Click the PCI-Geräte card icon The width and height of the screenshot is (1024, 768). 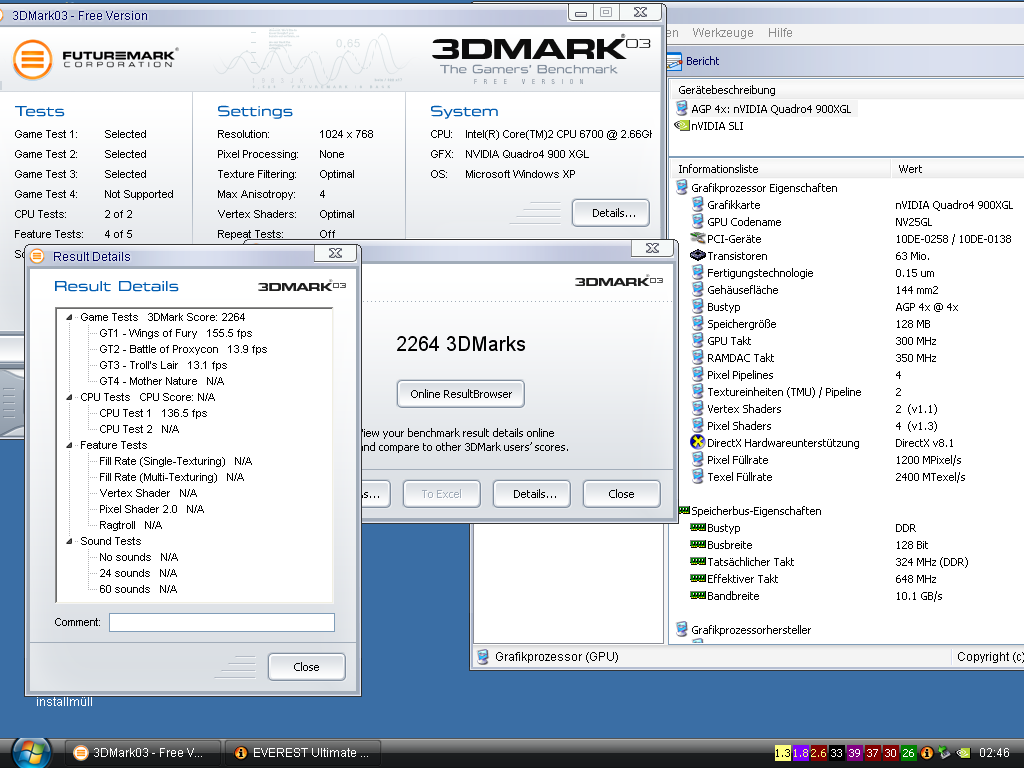697,238
